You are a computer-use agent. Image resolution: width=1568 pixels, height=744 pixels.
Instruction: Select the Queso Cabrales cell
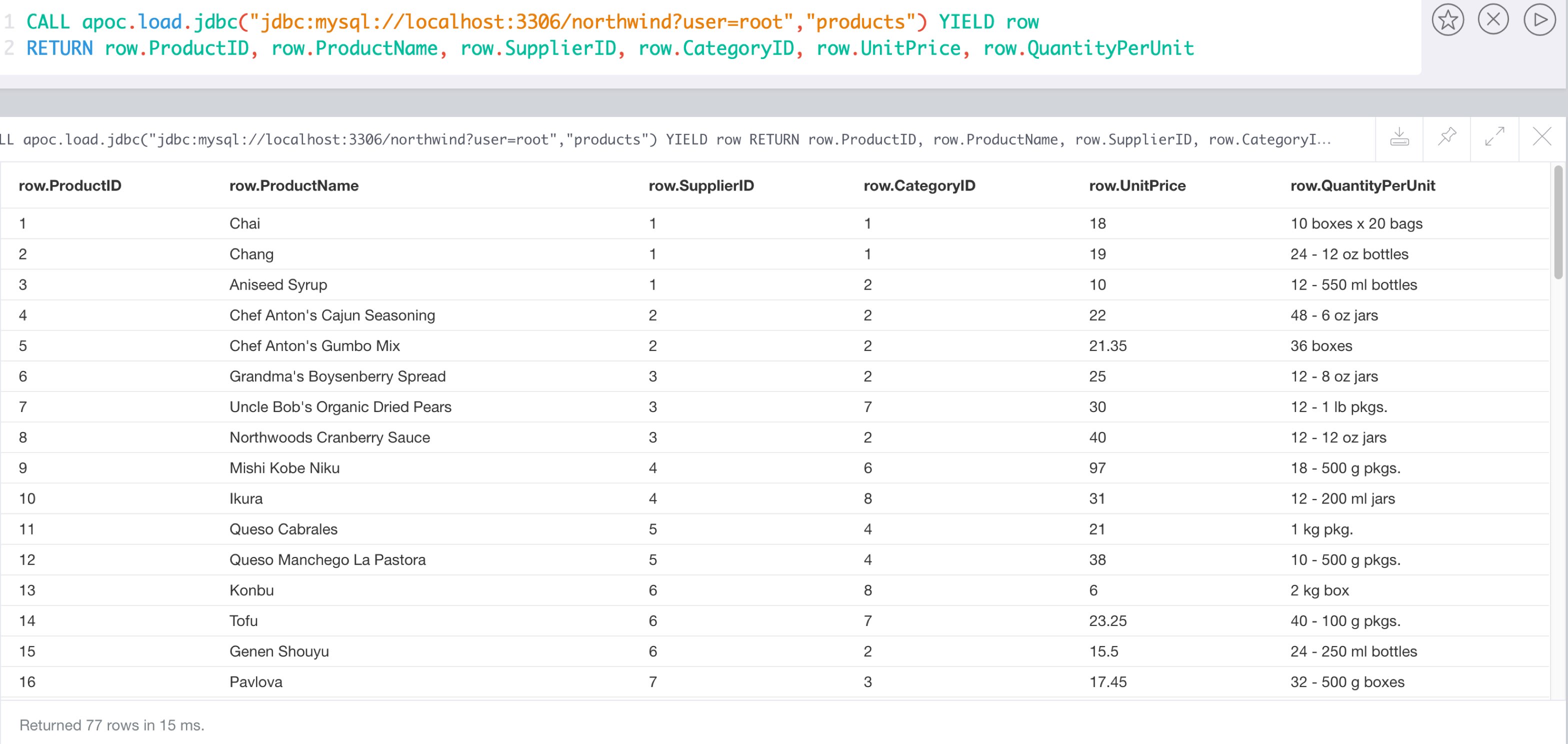click(x=283, y=529)
